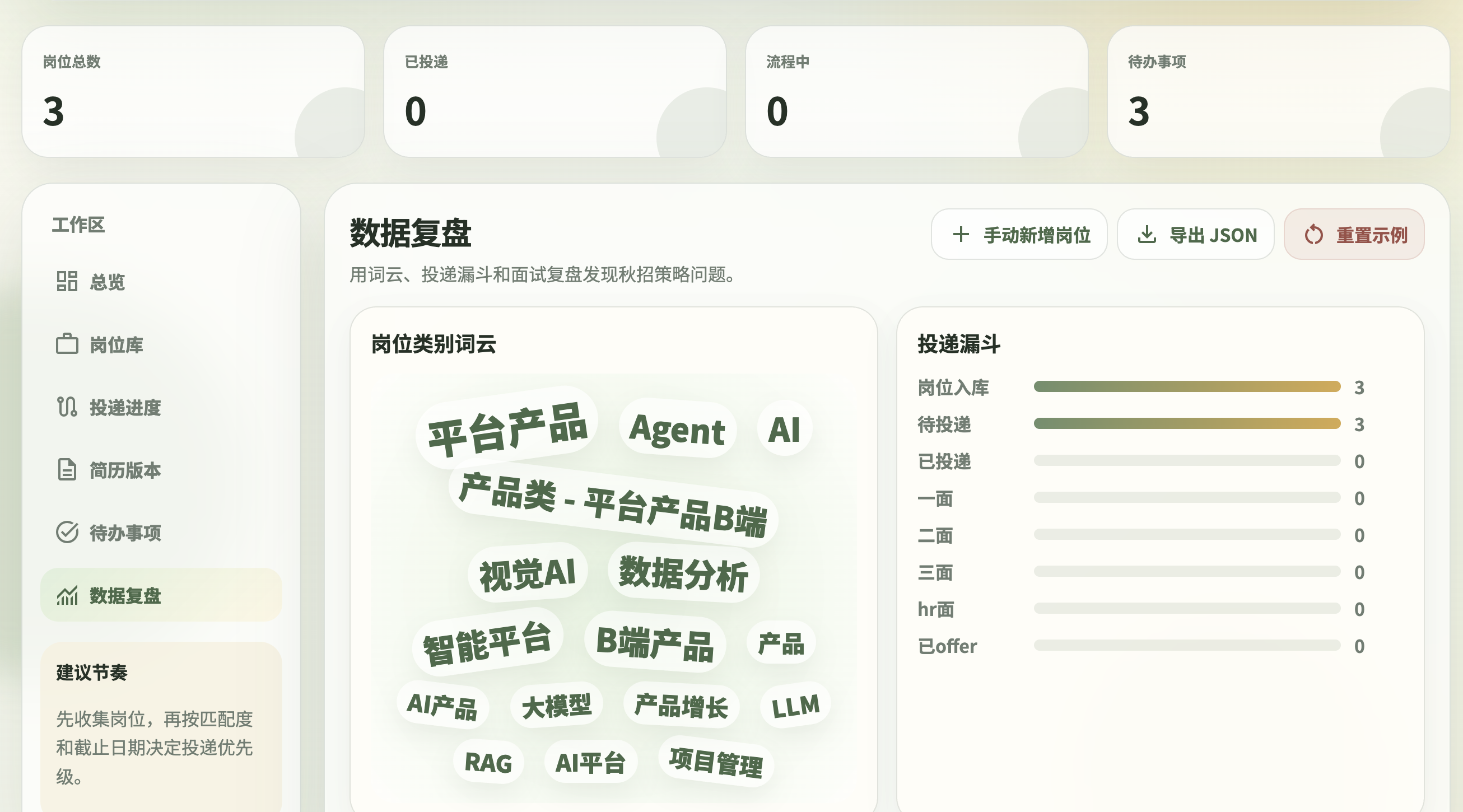Click the 简历版本 document icon
Viewport: 1463px width, 812px height.
[x=67, y=470]
